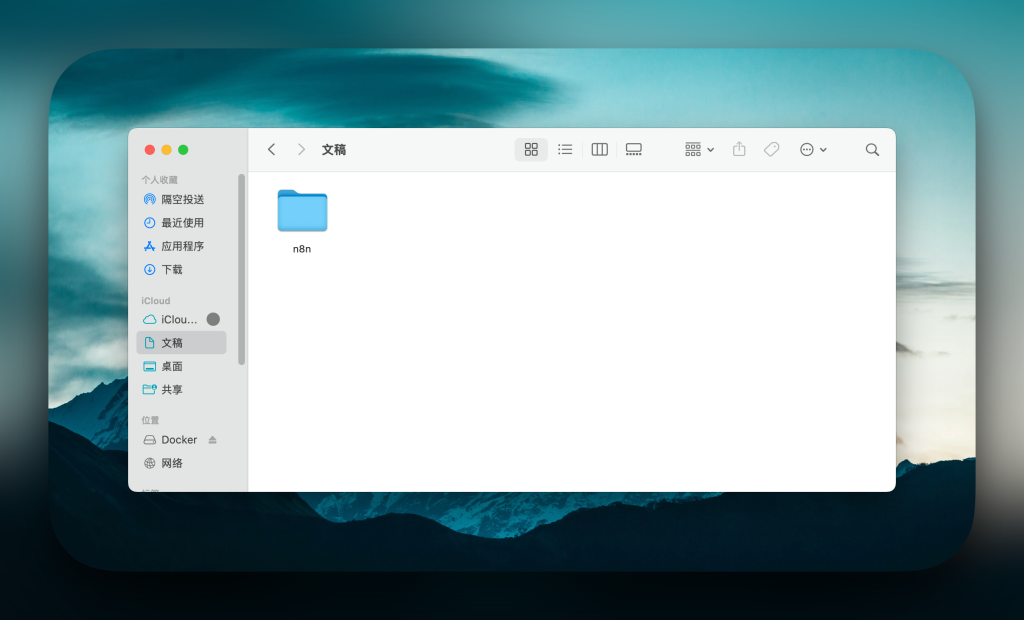Click the 文稿 window title

(334, 150)
